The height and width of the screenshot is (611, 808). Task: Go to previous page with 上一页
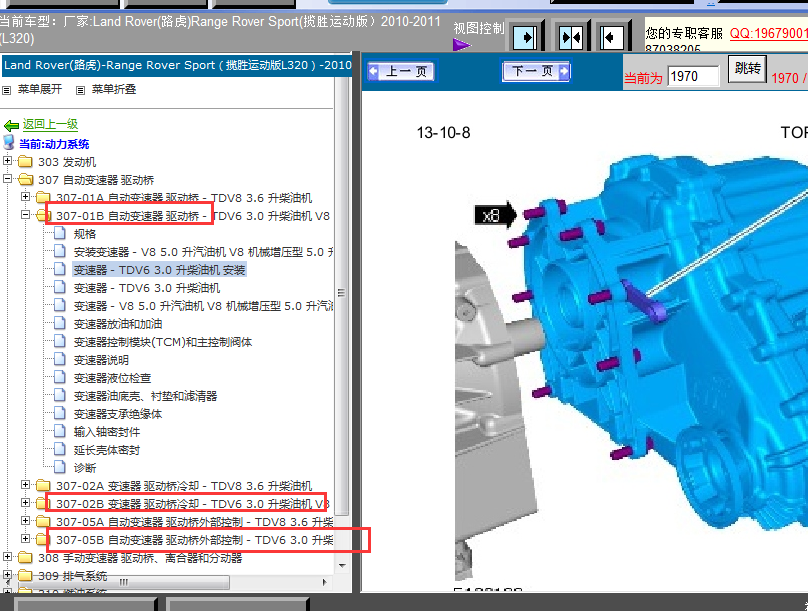tap(400, 72)
